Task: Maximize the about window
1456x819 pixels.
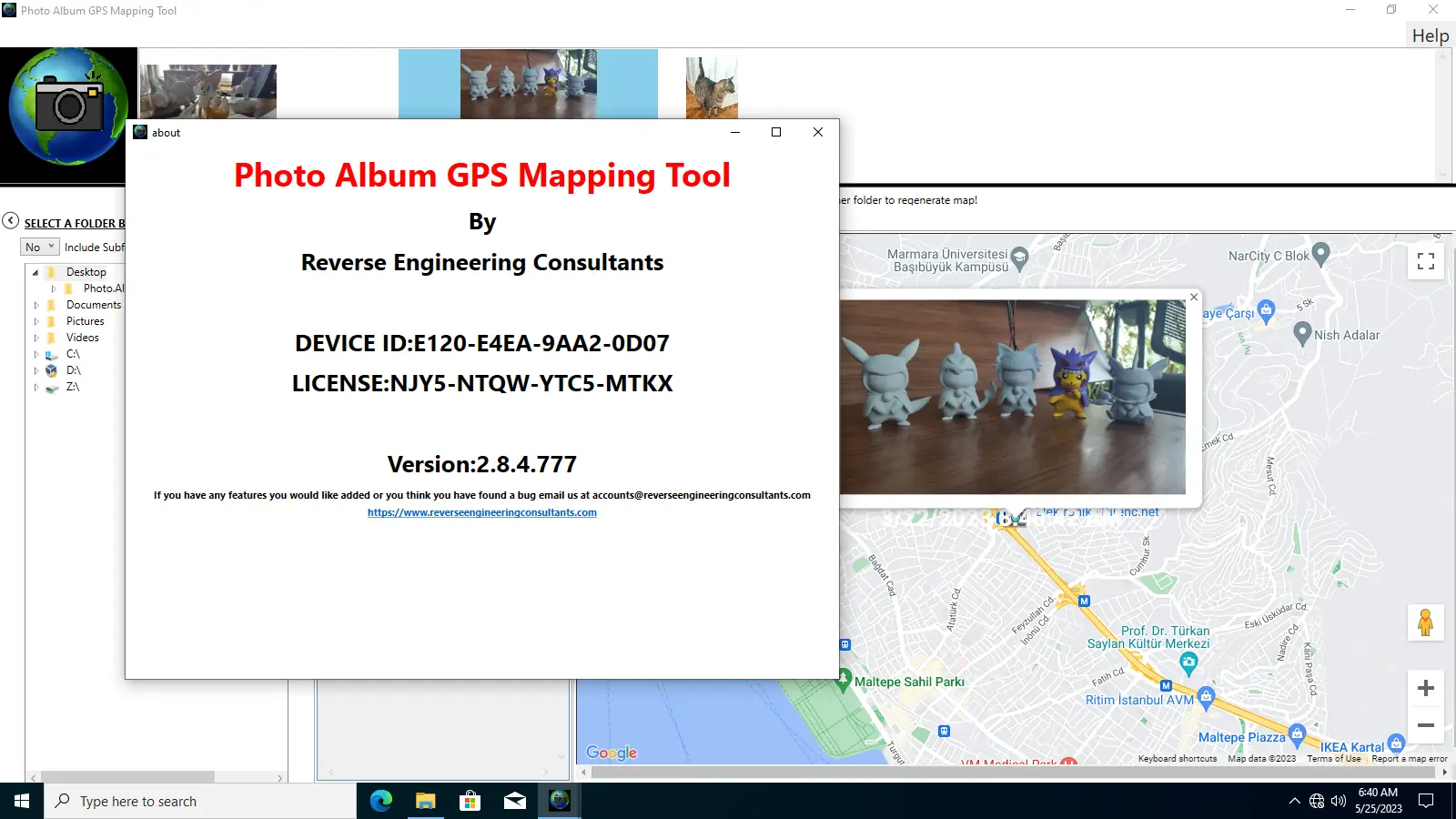Action: 776,132
